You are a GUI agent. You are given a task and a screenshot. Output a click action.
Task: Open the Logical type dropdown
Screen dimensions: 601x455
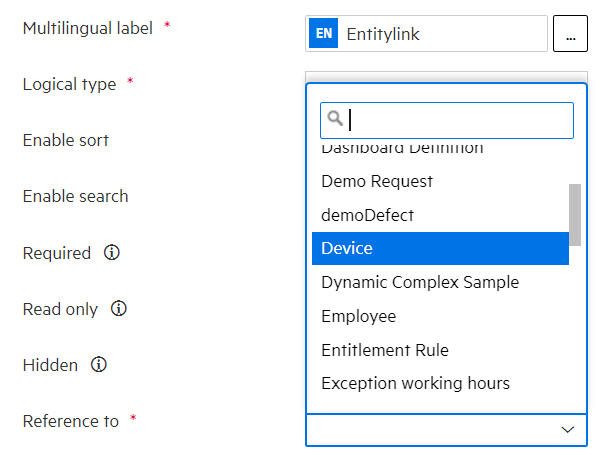(x=447, y=77)
